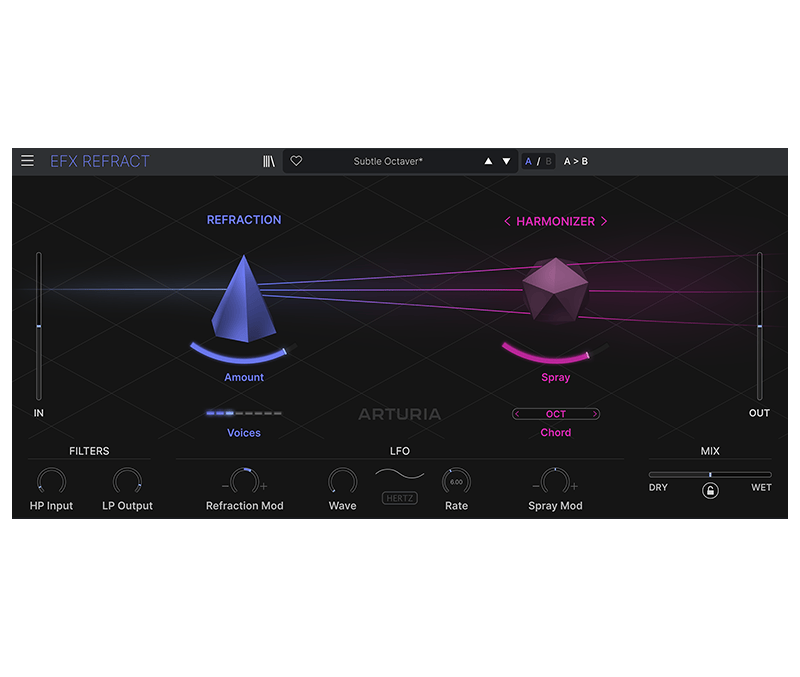
Task: Click the Refraction Mod knob
Action: (244, 482)
